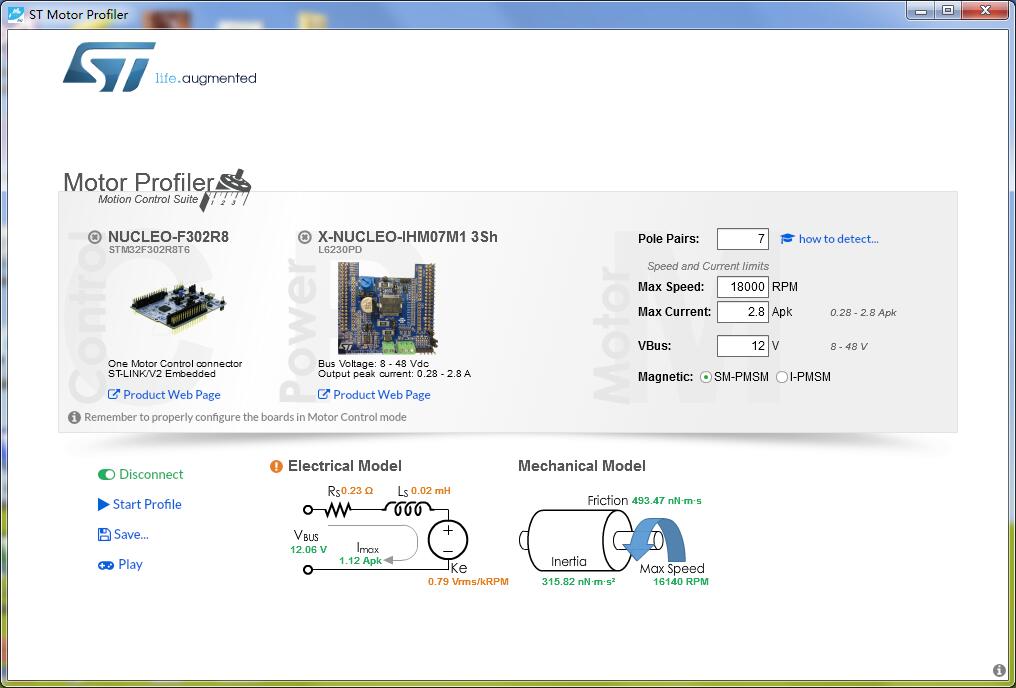Maximize the ST Motor Profiler window
The height and width of the screenshot is (688, 1016).
(948, 11)
